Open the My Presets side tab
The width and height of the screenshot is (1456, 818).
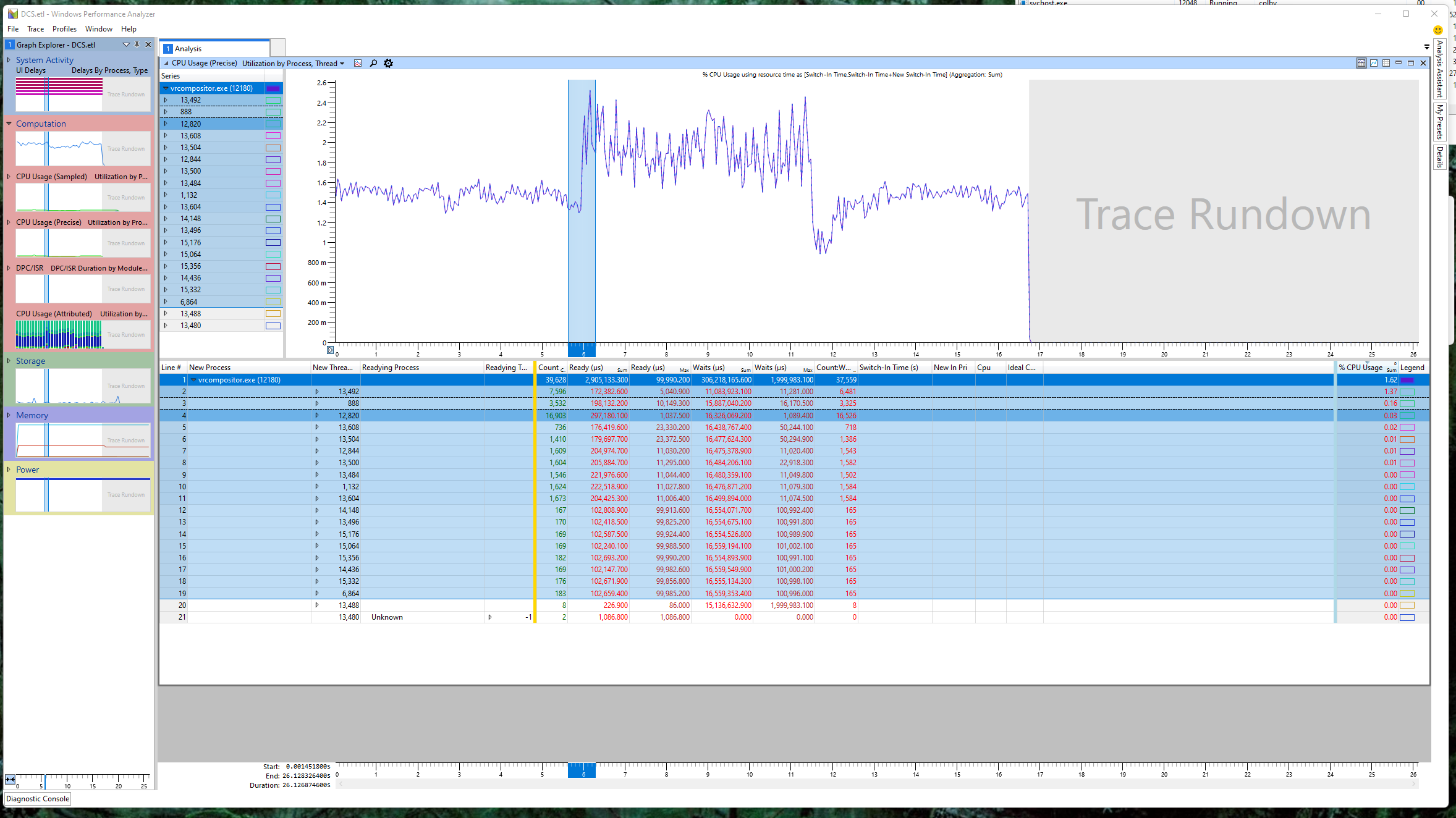coord(1439,122)
